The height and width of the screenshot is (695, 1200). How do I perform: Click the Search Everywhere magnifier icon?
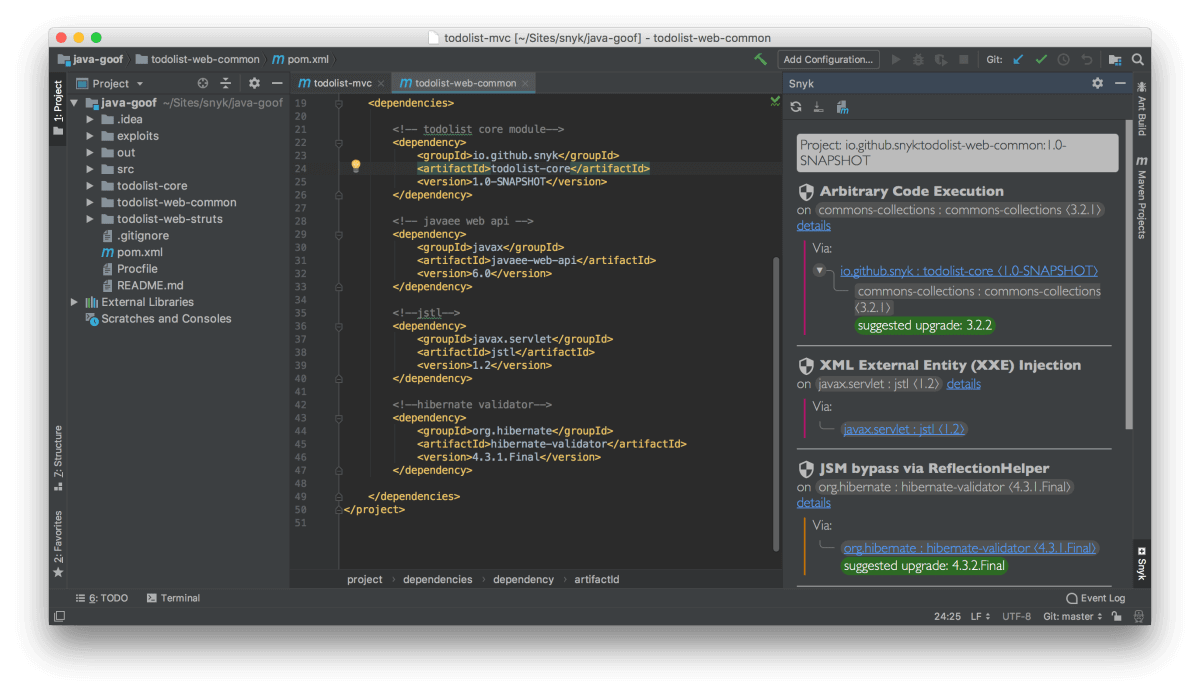click(x=1138, y=60)
